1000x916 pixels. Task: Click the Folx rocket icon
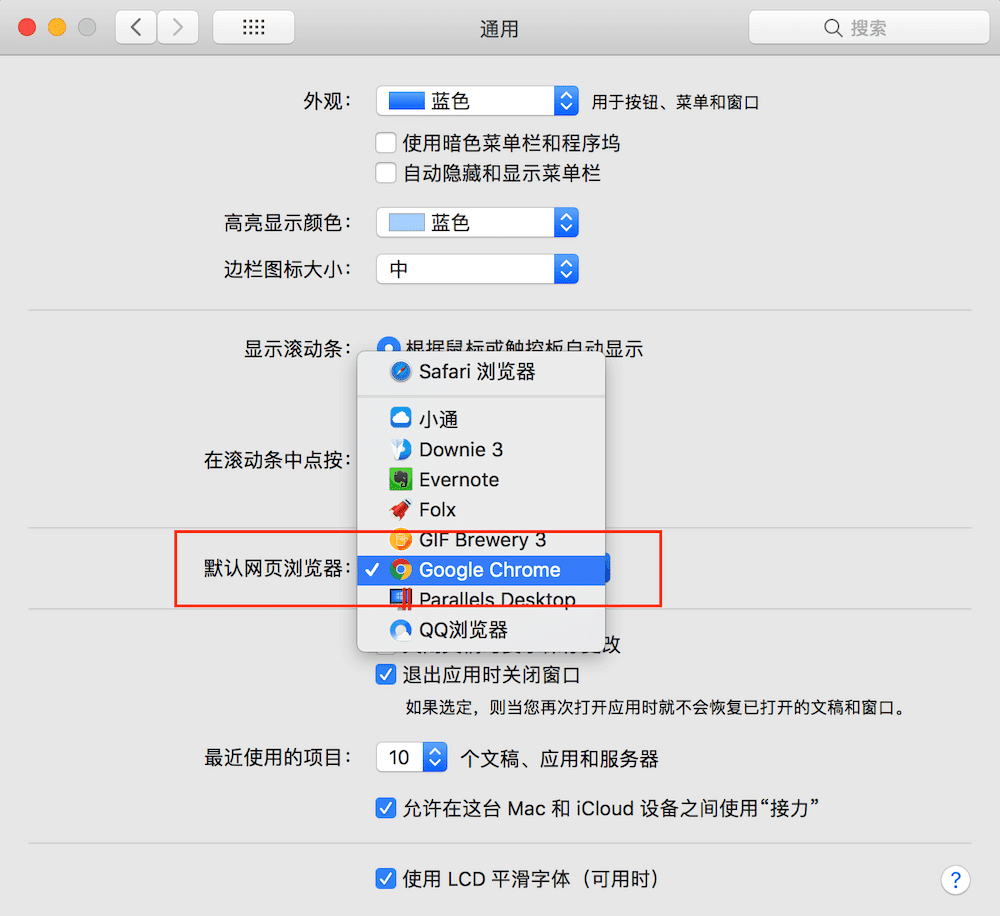click(x=401, y=509)
